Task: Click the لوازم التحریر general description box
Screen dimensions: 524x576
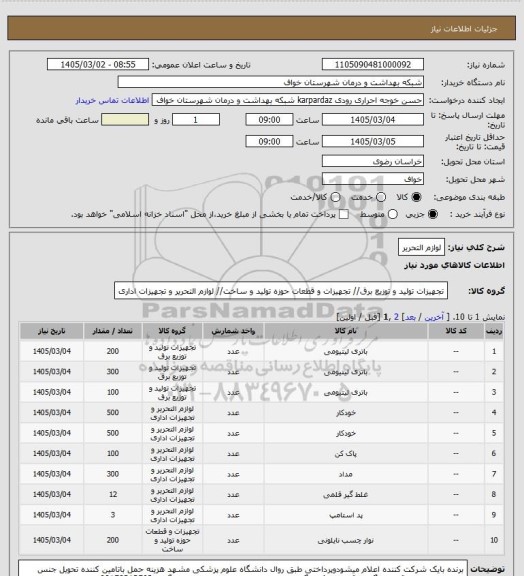Action: pos(421,247)
